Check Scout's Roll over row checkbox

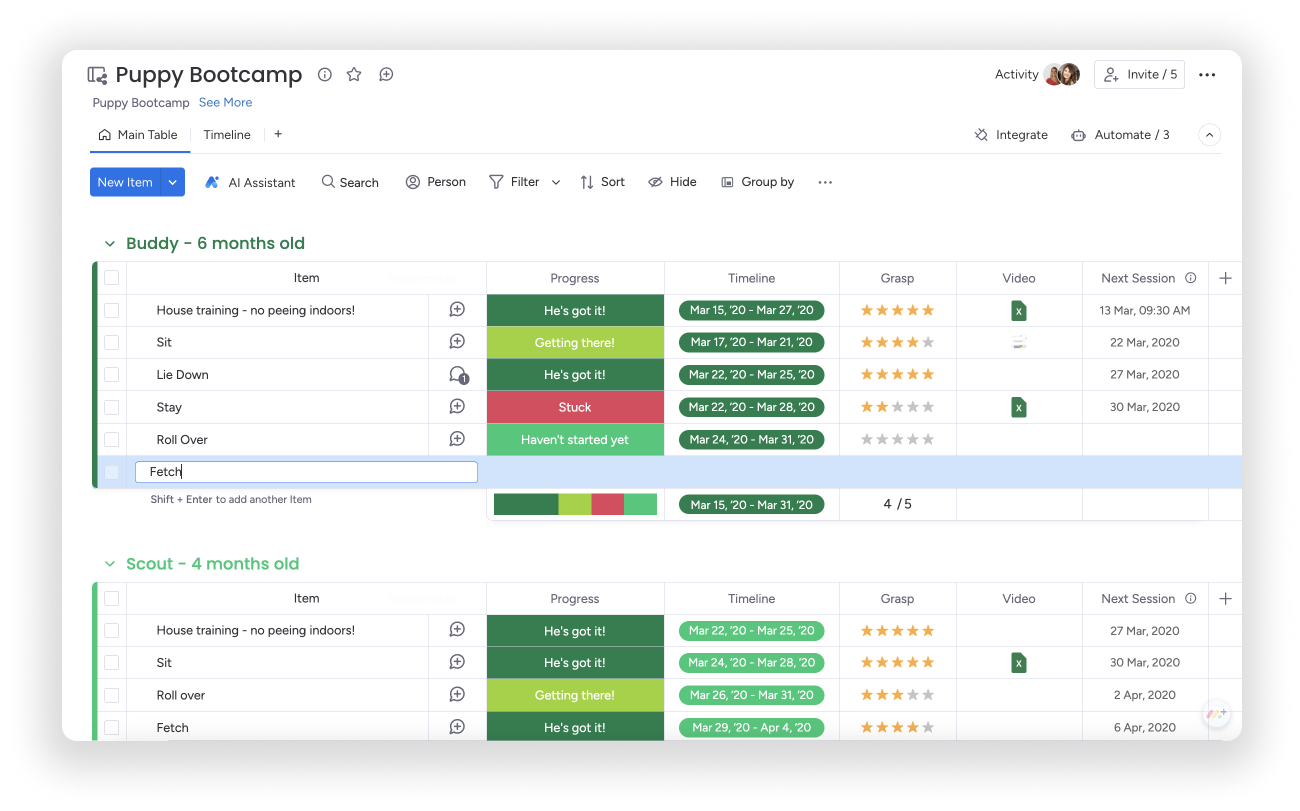(x=111, y=695)
